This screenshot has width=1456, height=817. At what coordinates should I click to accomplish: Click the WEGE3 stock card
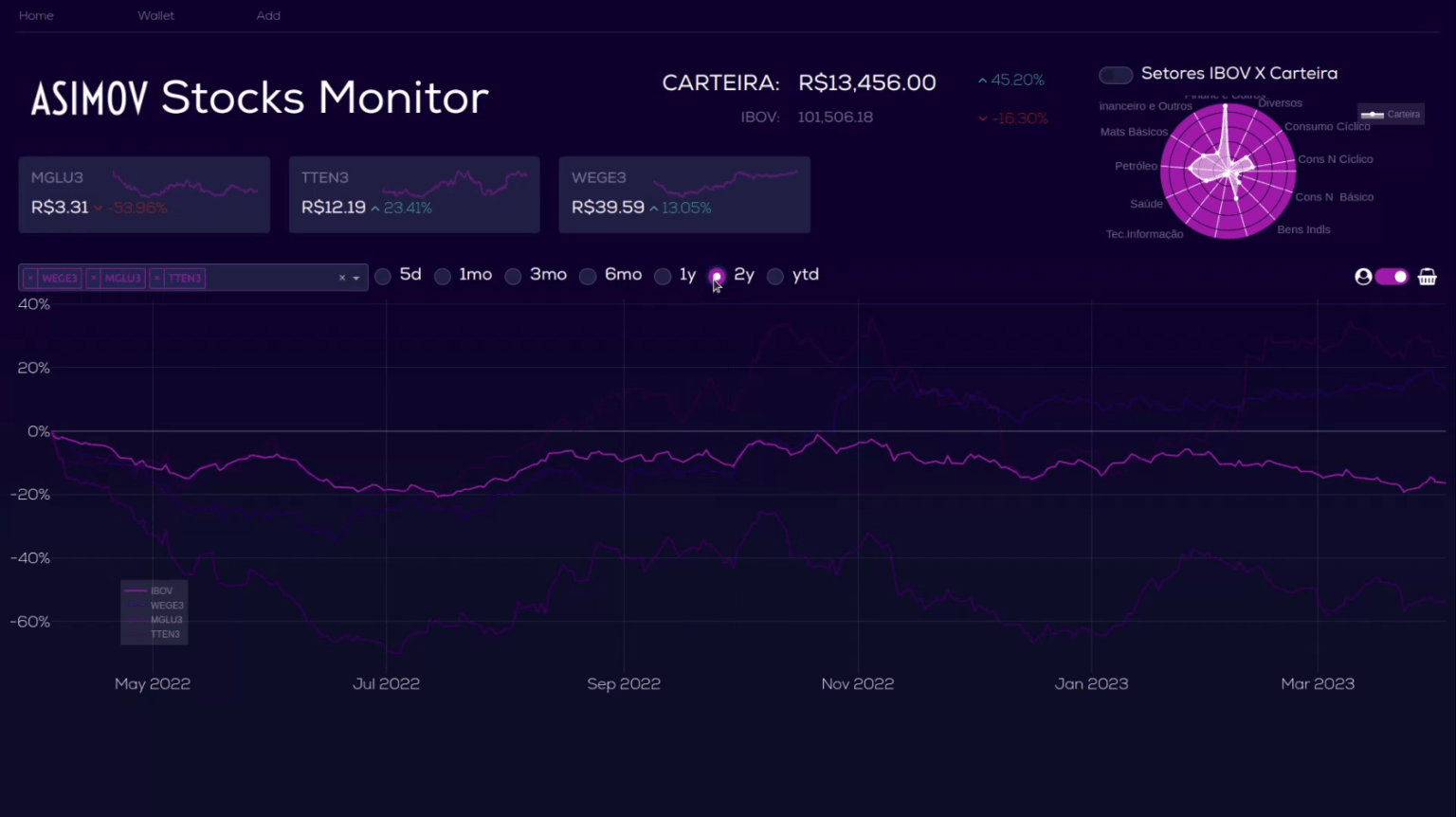pos(683,194)
